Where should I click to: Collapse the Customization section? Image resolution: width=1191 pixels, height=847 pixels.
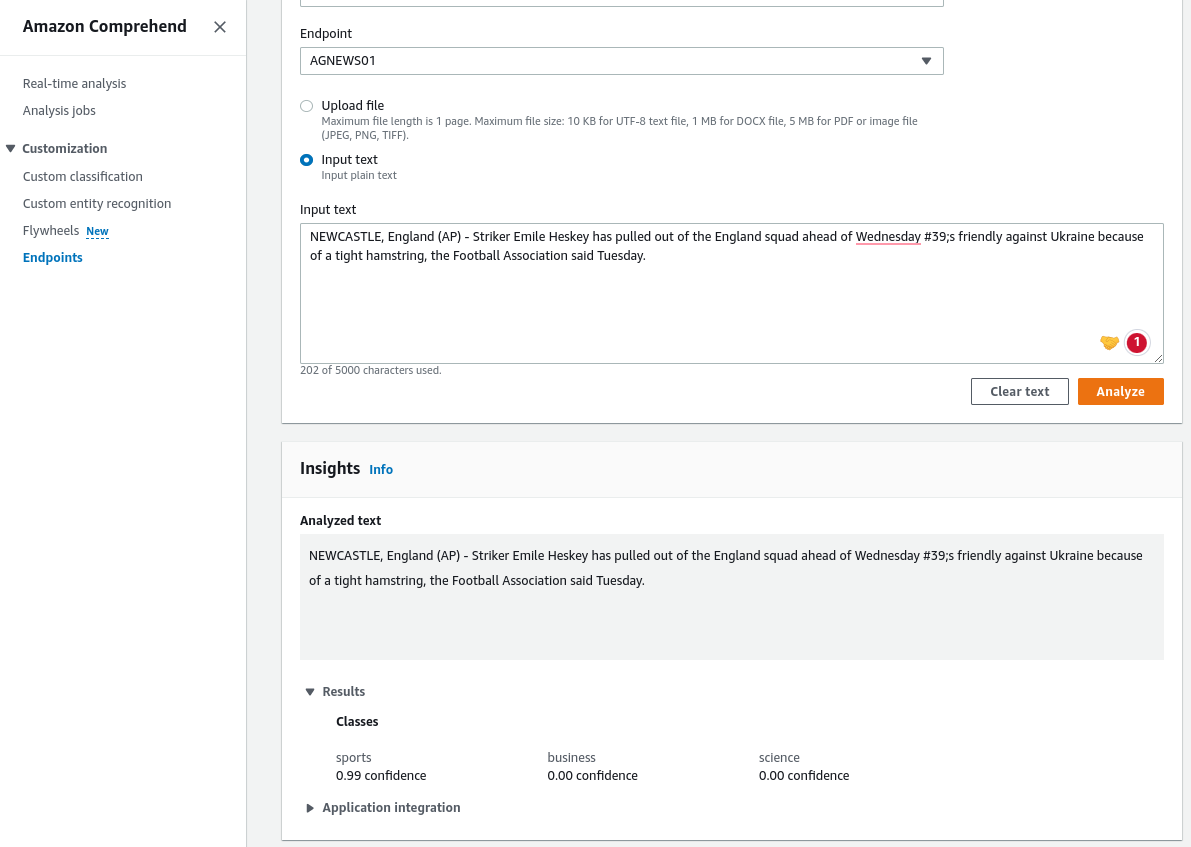coord(11,148)
